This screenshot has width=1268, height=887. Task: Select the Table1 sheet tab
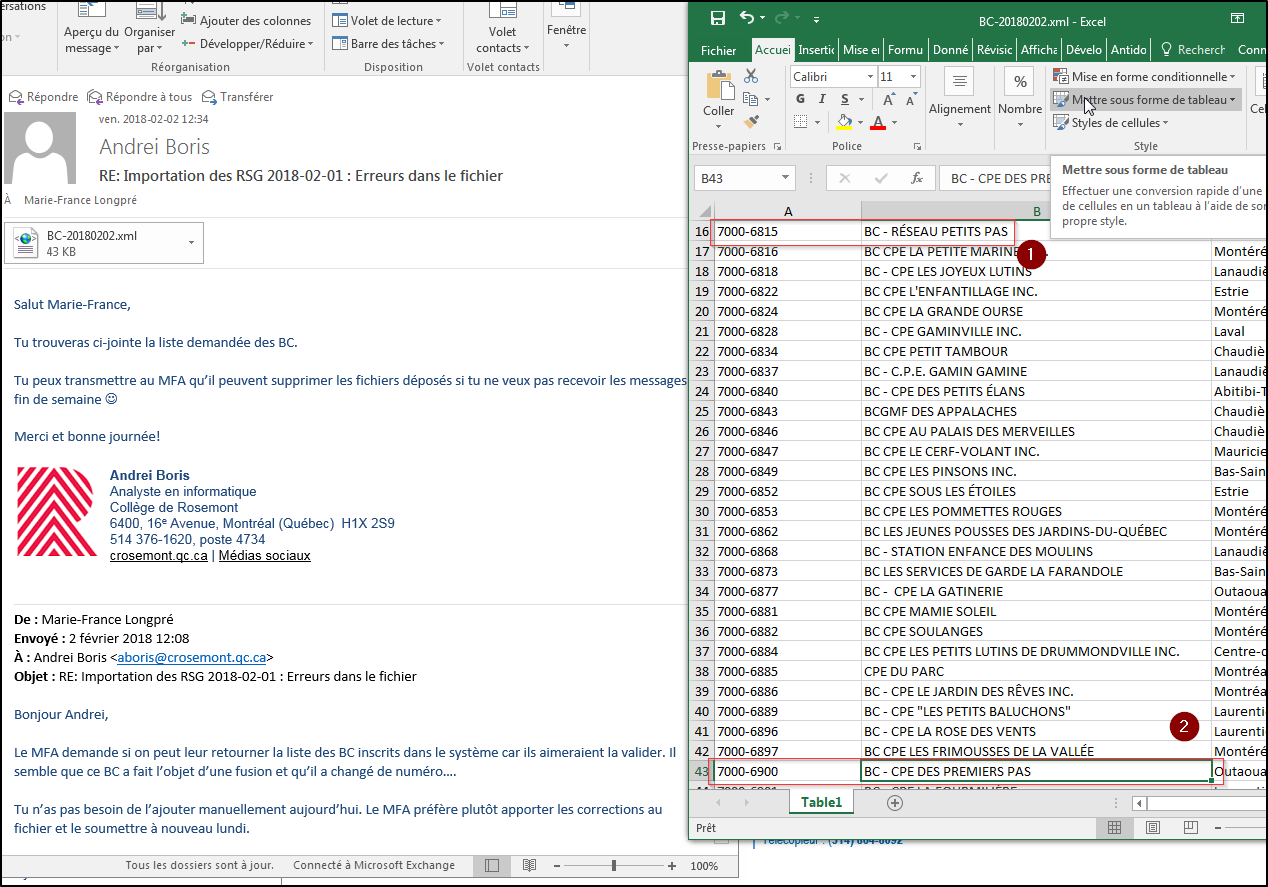tap(820, 802)
